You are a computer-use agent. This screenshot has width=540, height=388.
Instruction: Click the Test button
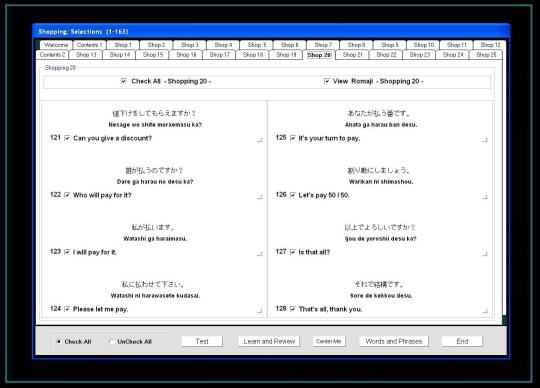click(202, 341)
